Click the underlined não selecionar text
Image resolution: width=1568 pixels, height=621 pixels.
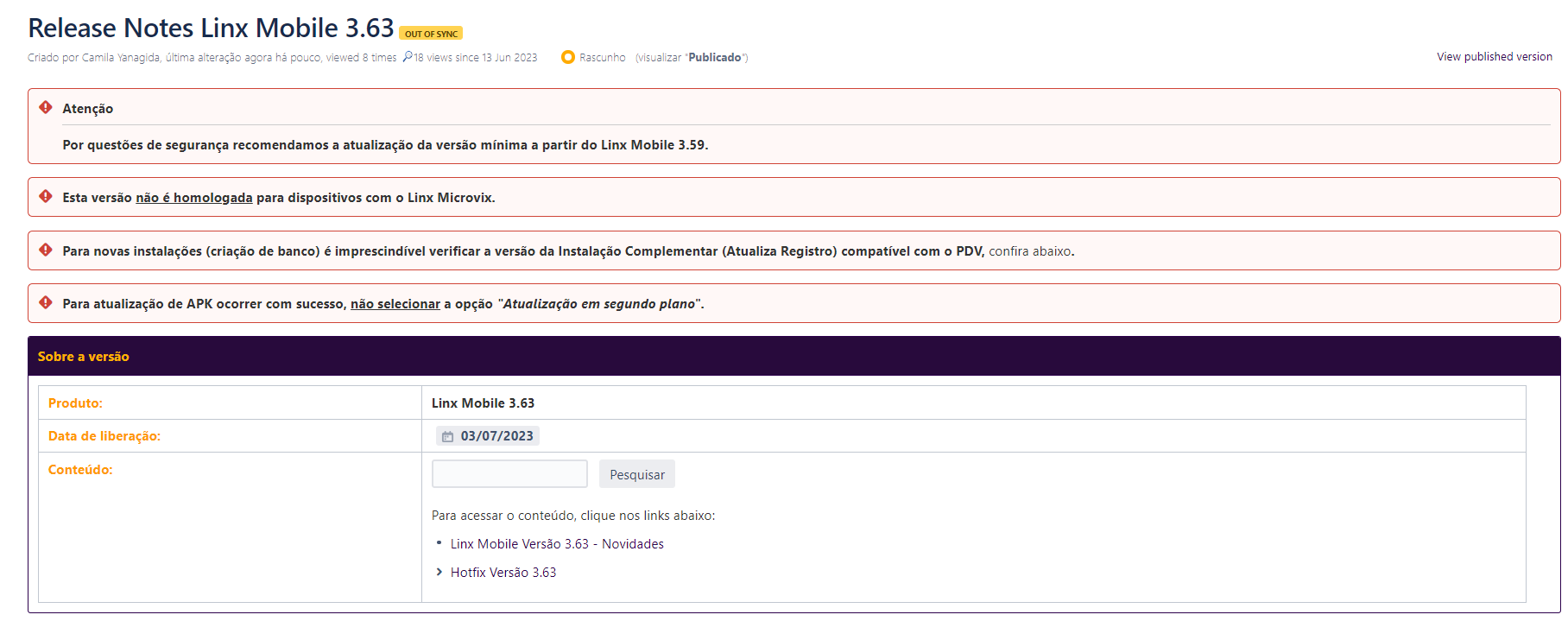tap(395, 304)
